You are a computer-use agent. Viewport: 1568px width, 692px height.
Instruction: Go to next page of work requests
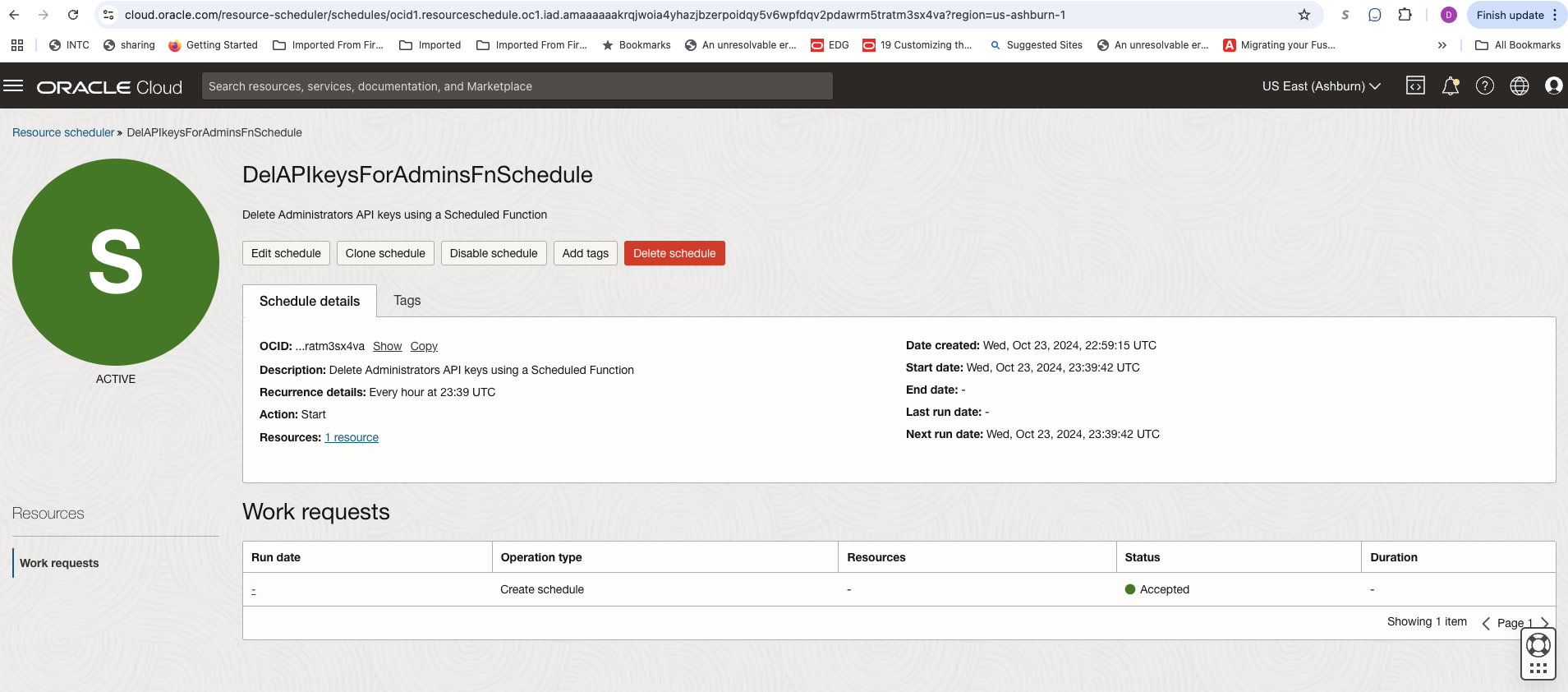1545,623
